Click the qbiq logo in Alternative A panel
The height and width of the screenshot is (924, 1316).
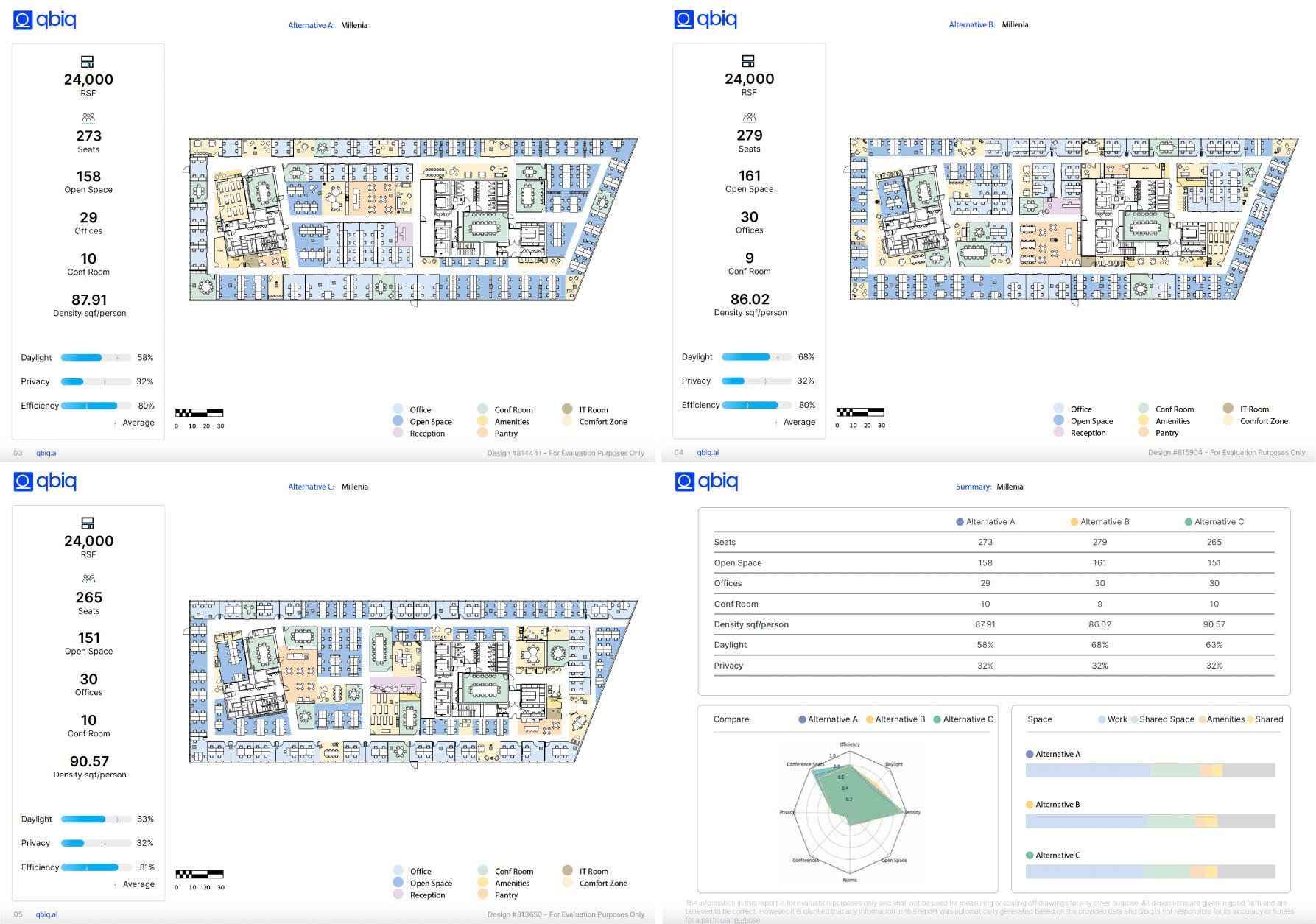point(45,20)
